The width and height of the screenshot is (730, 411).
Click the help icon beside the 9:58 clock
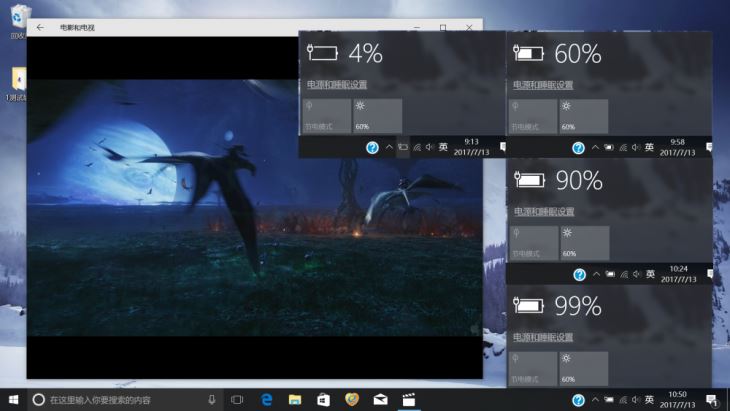578,148
